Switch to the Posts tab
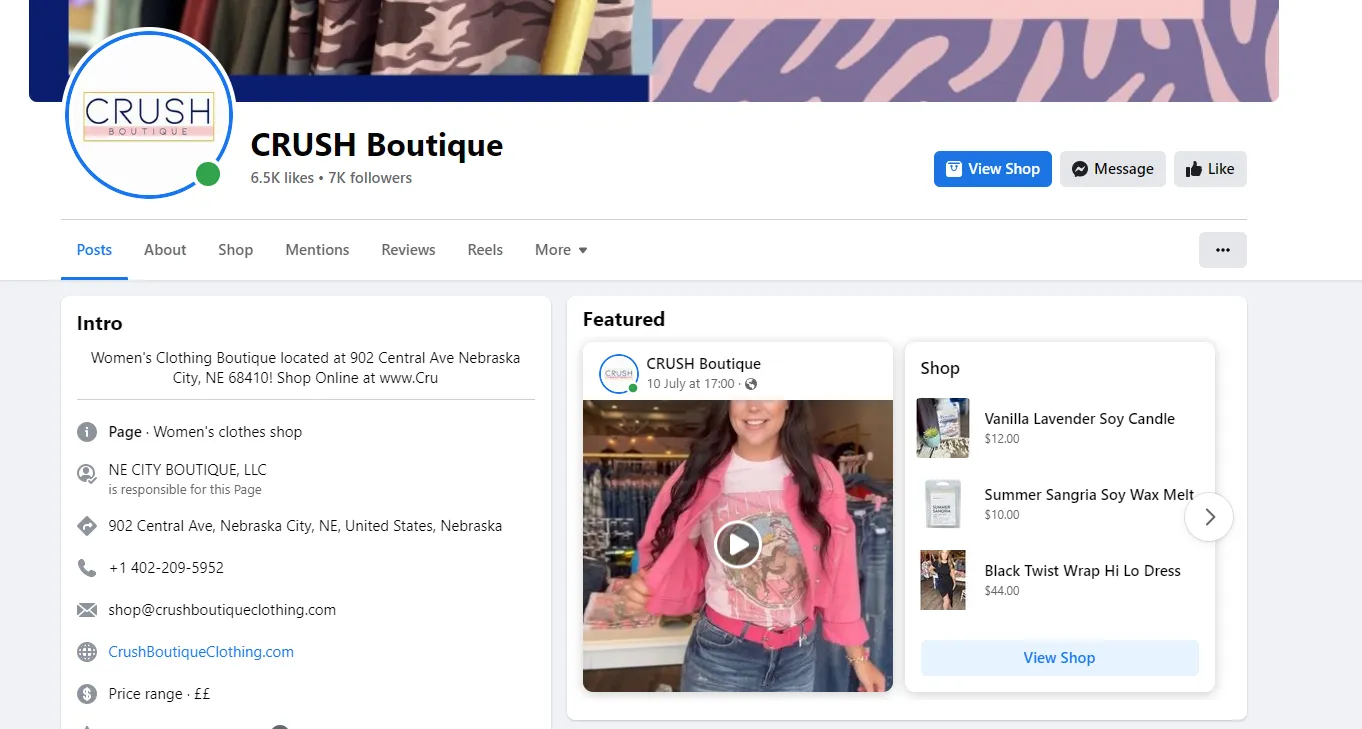Screen dimensions: 1362x729 click(94, 250)
